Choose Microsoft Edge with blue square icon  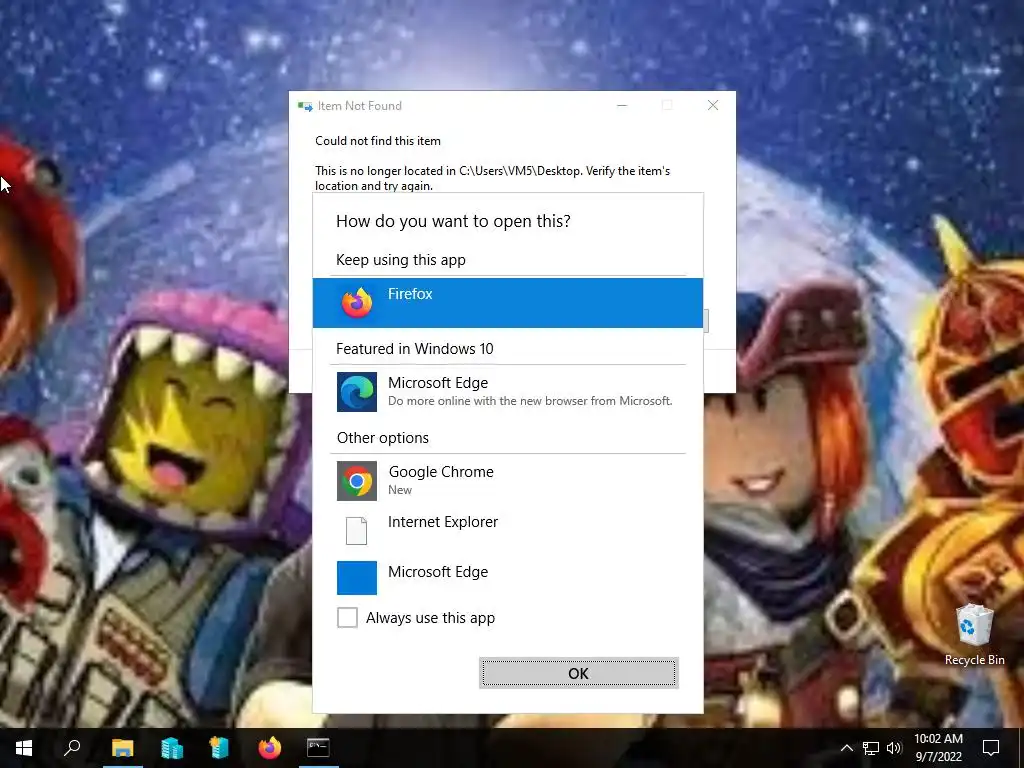pyautogui.click(x=507, y=577)
